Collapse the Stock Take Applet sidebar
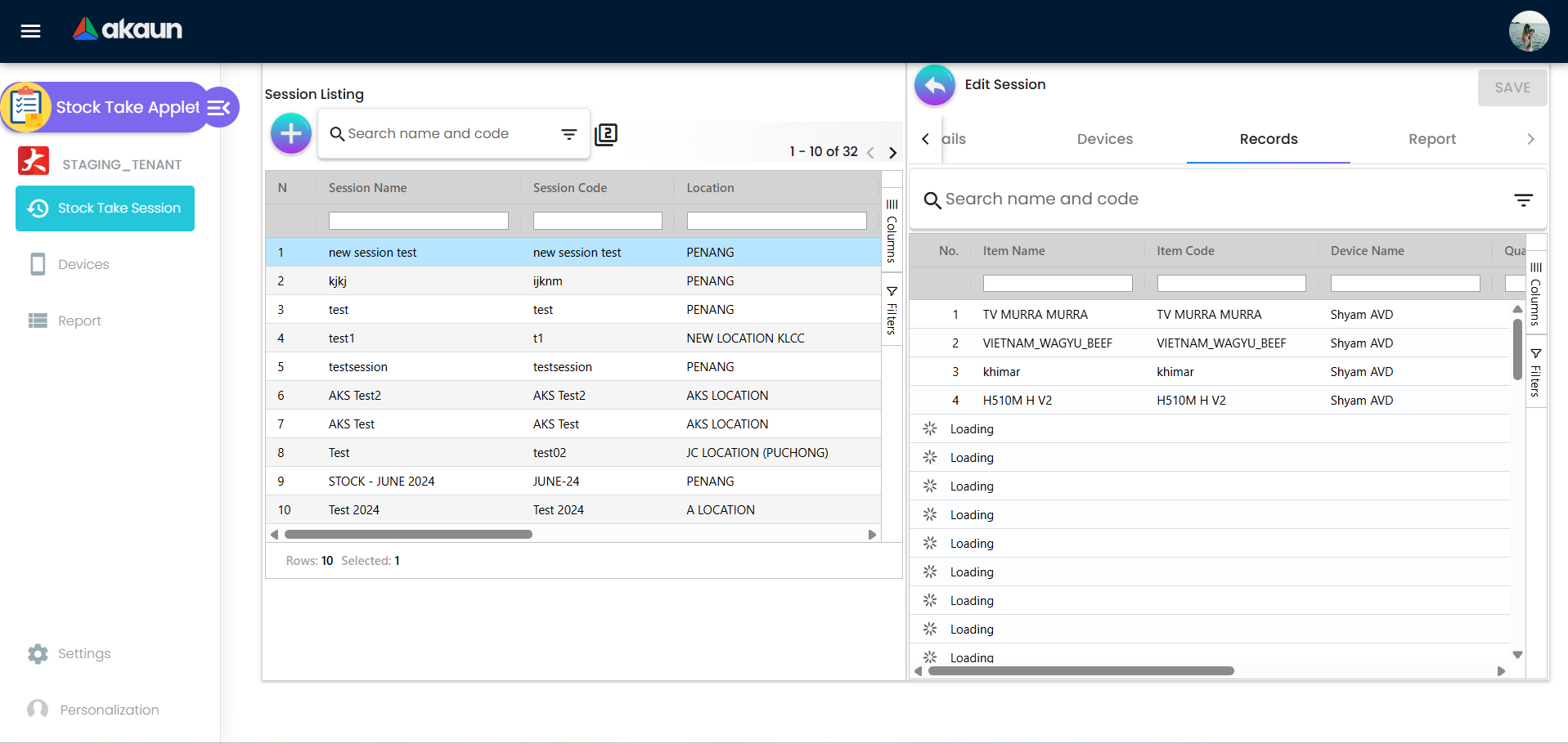 click(x=219, y=107)
